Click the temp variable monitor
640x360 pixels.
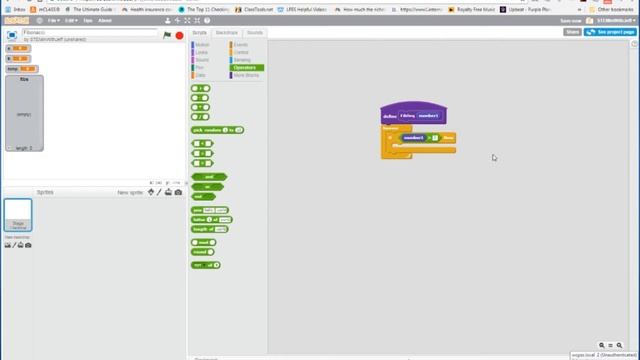point(22,69)
